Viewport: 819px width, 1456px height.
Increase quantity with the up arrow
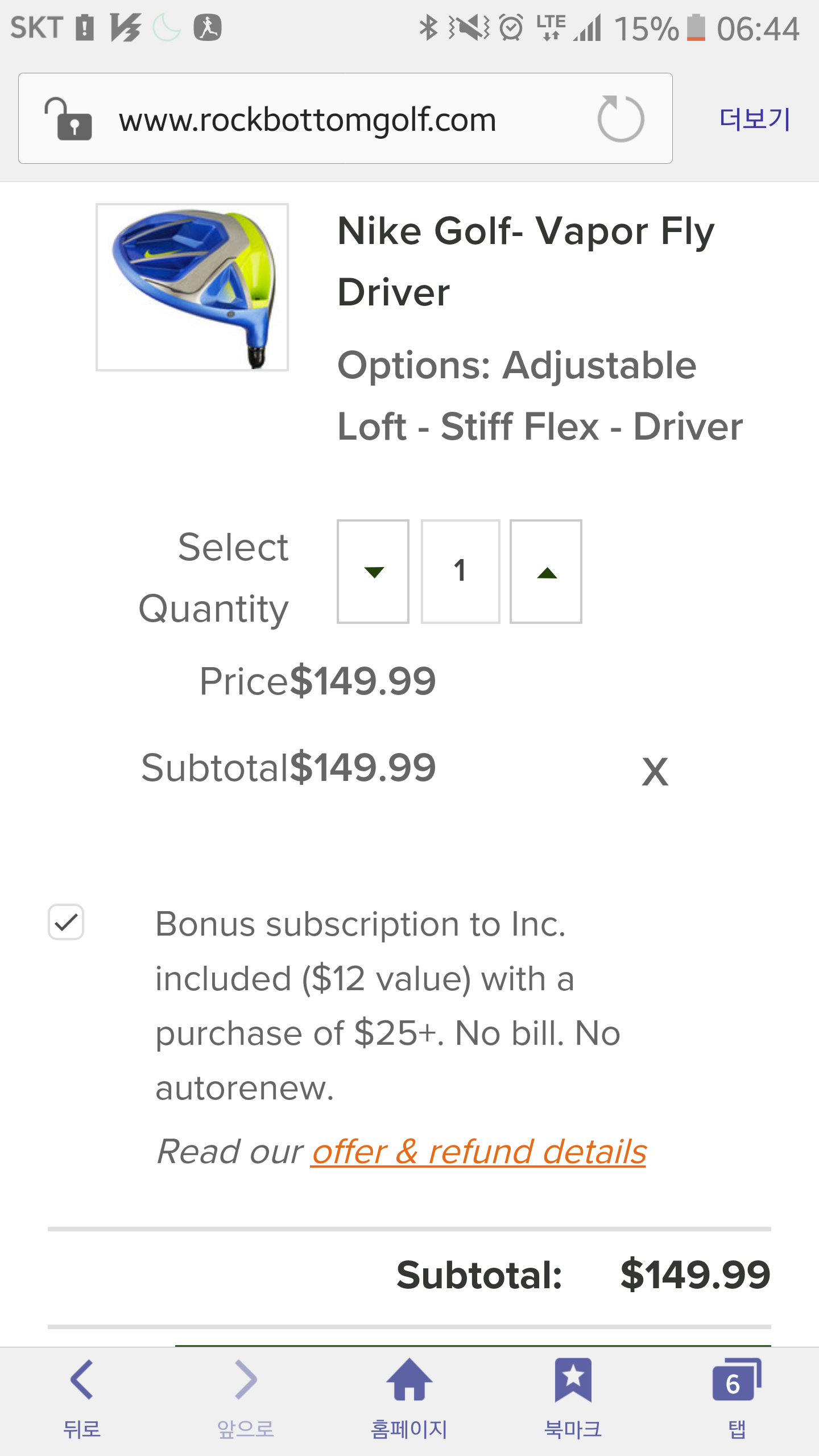[x=546, y=572]
